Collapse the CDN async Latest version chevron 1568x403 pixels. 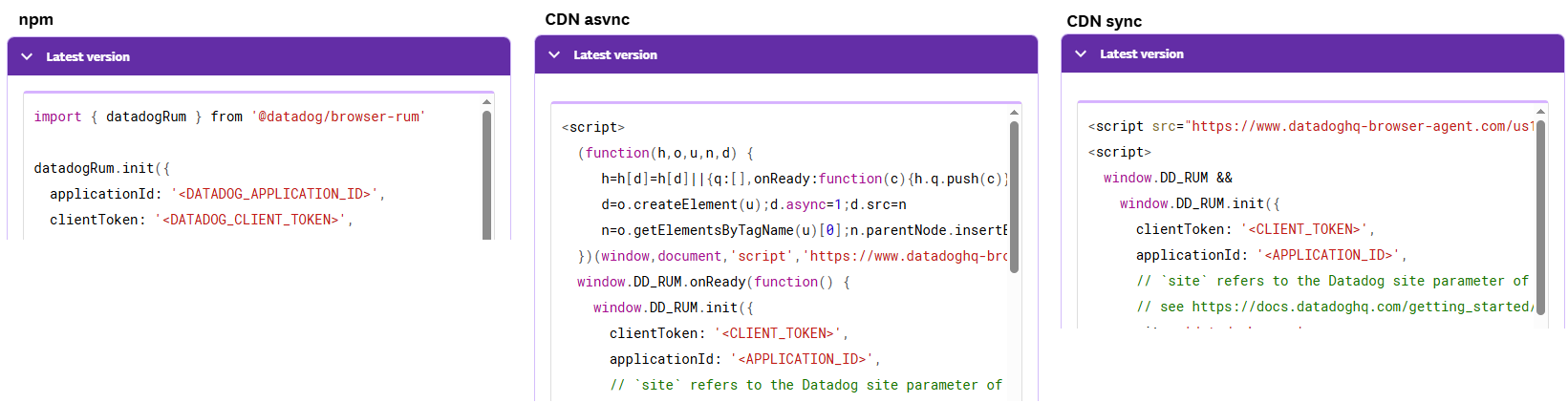tap(554, 55)
